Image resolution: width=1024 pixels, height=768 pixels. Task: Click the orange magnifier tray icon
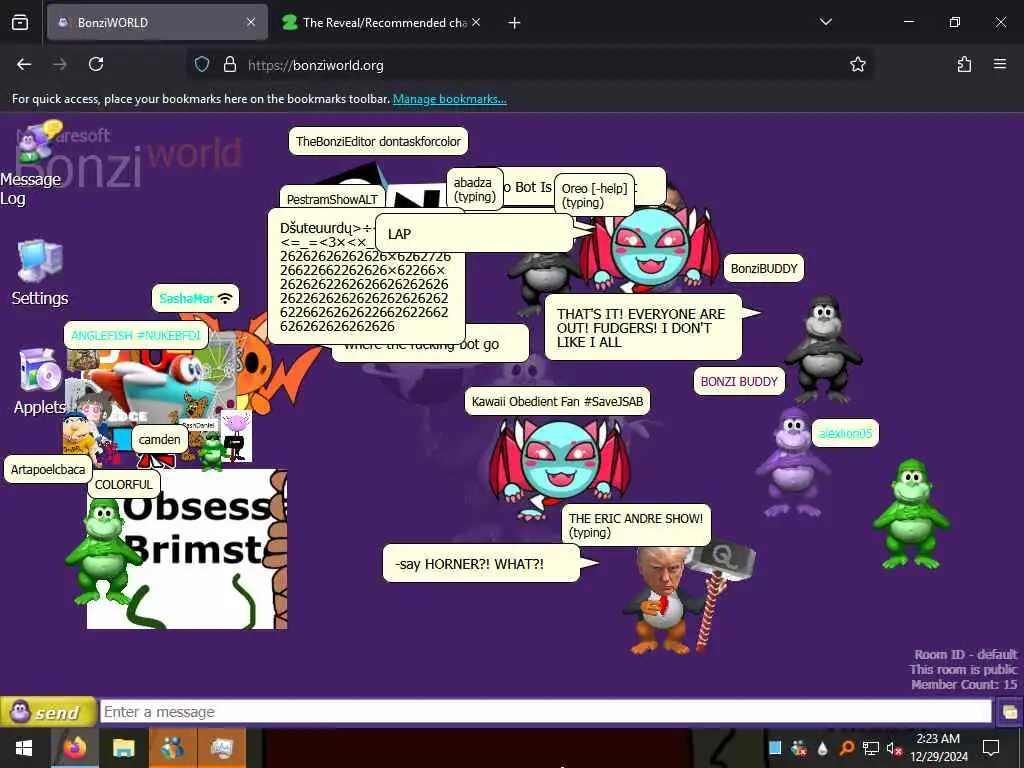(846, 748)
